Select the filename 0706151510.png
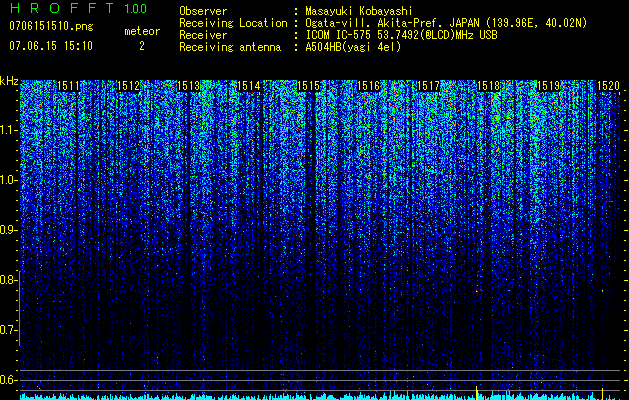The image size is (629, 400). (x=51, y=27)
